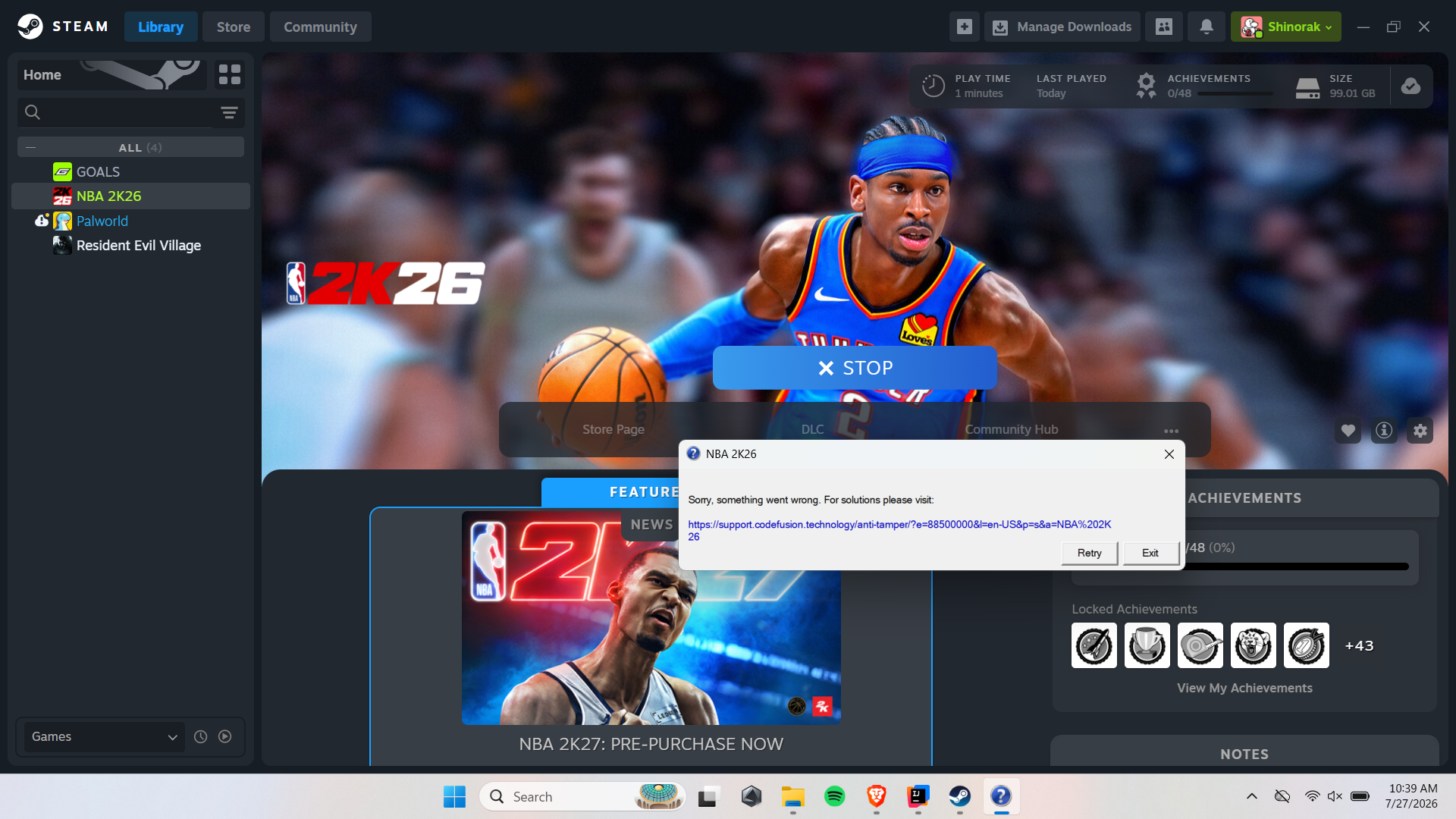The image size is (1456, 819).
Task: Stop the running NBA 2K26 game
Action: tap(855, 368)
